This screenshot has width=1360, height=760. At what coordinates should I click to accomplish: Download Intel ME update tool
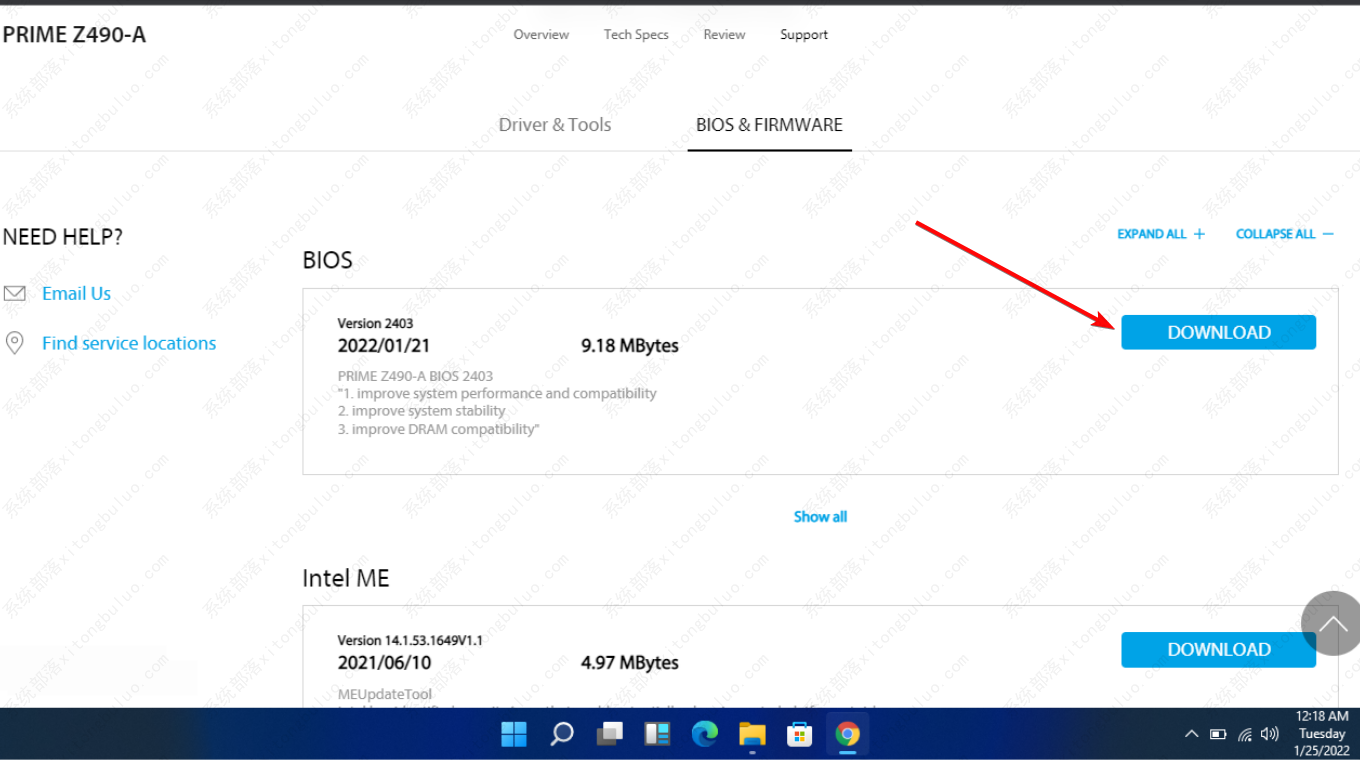(1218, 650)
